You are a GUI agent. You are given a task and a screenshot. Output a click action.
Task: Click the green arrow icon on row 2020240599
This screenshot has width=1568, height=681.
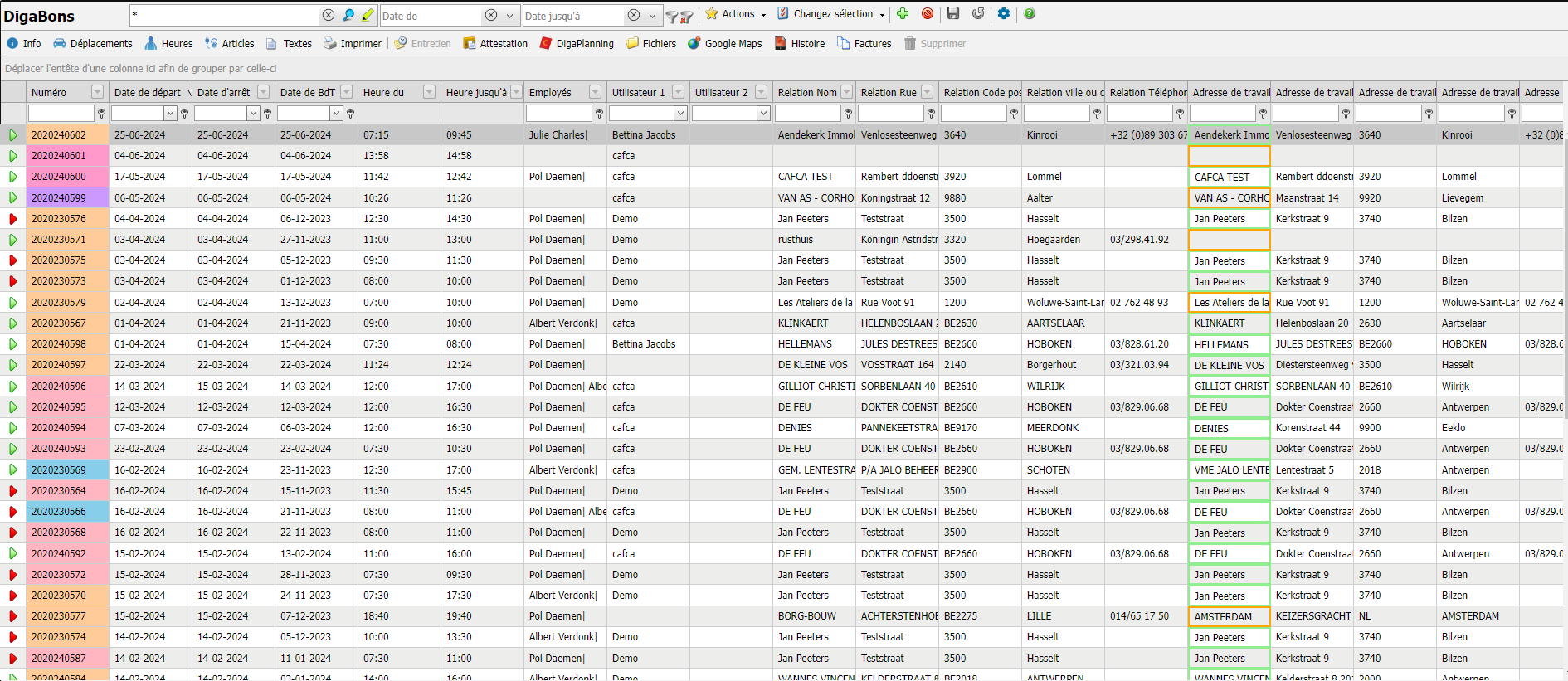13,197
